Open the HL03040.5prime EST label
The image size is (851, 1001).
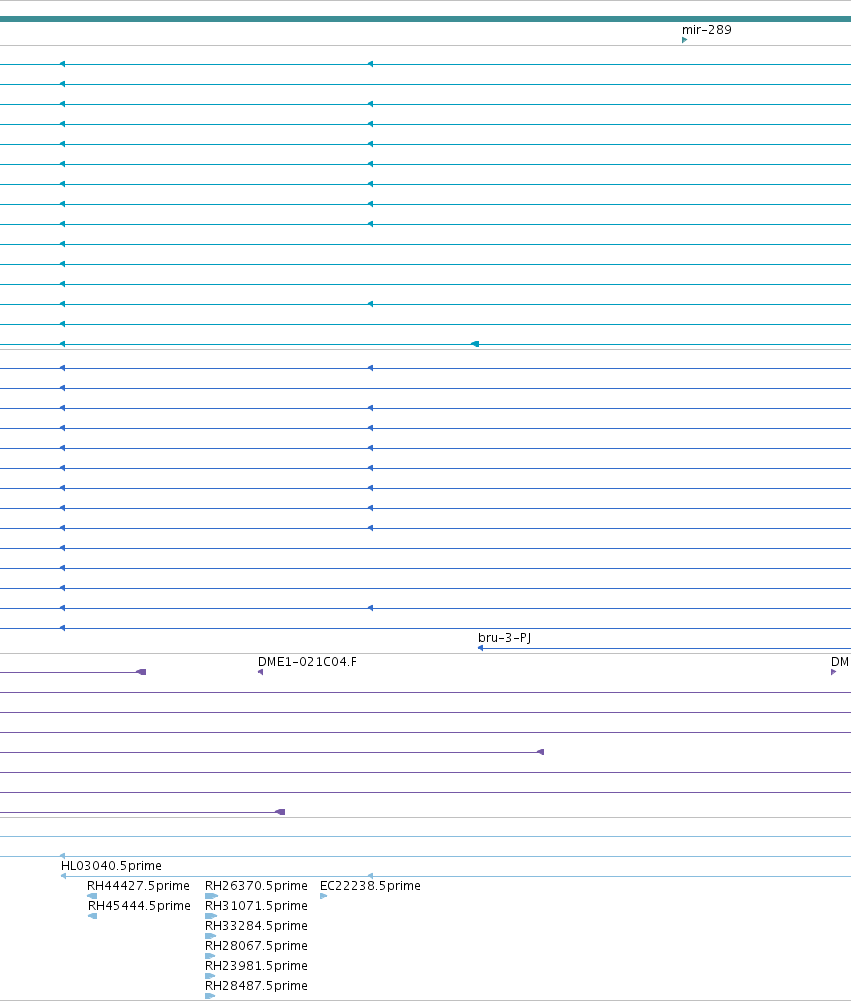click(x=111, y=866)
